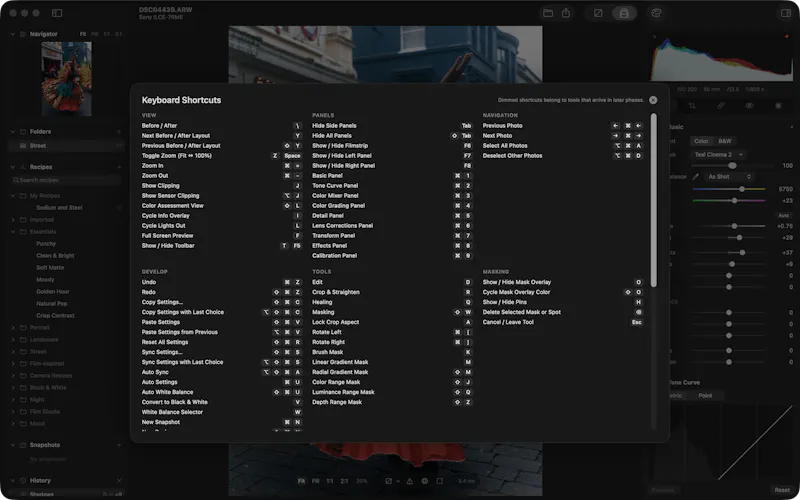This screenshot has width=800, height=500.
Task: Collapse the Folders section chevron
Action: point(13,132)
